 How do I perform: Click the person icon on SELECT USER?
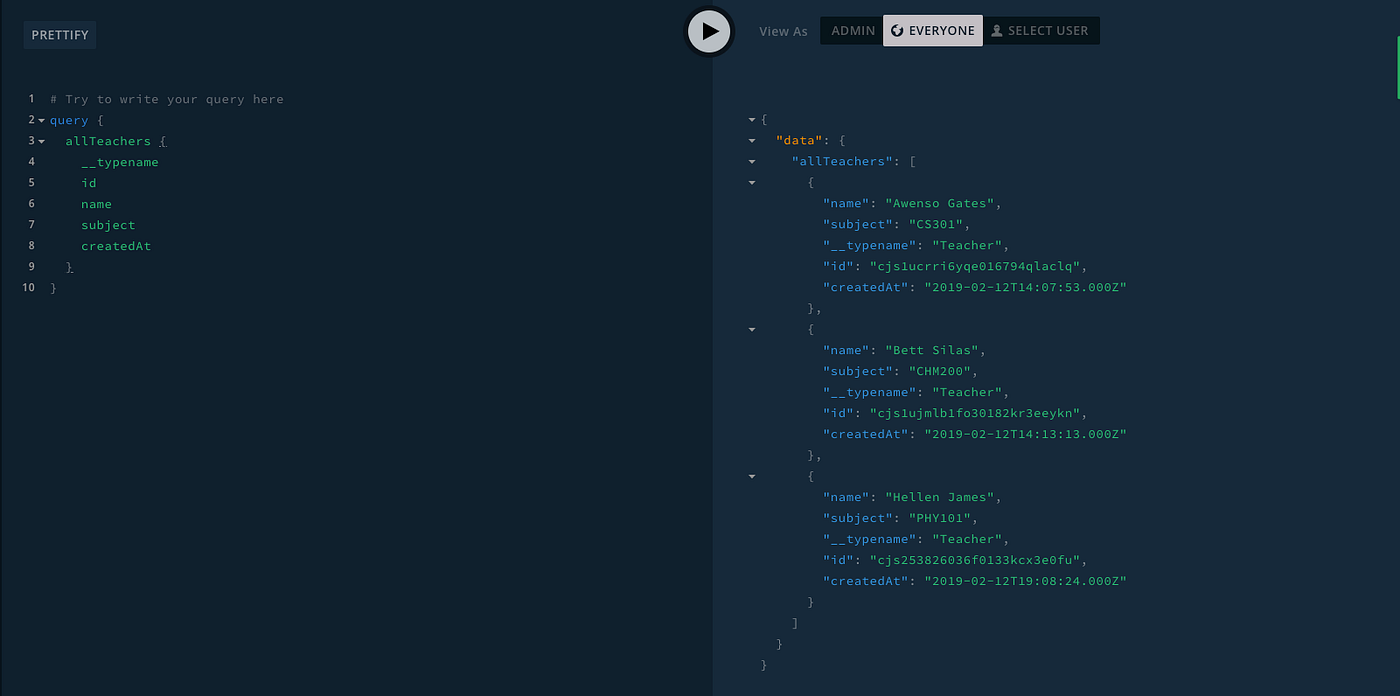[996, 30]
